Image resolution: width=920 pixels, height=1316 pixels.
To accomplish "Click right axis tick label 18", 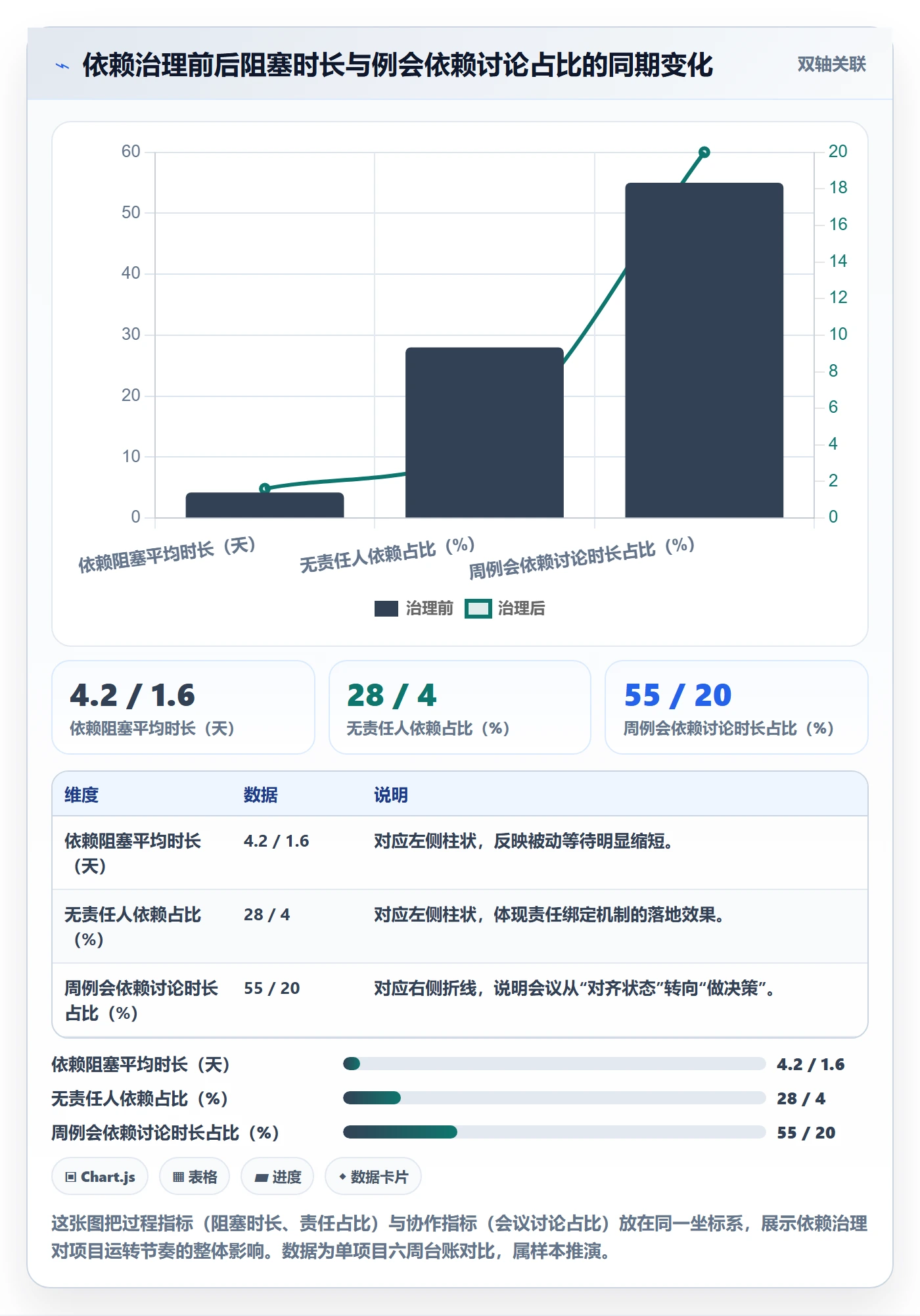I will pos(838,188).
